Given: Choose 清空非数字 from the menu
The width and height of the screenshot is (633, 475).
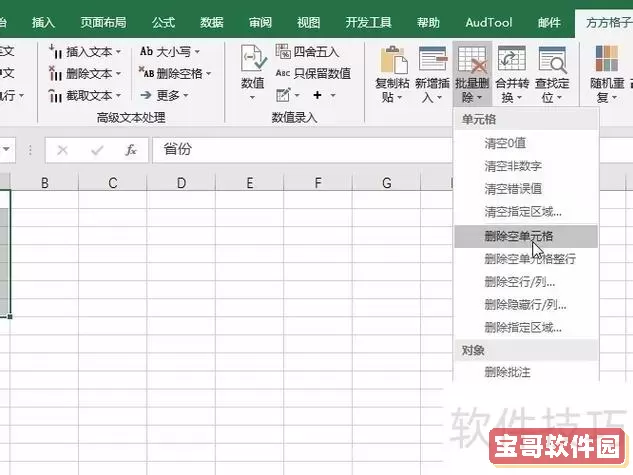Looking at the screenshot, I should point(526,166).
